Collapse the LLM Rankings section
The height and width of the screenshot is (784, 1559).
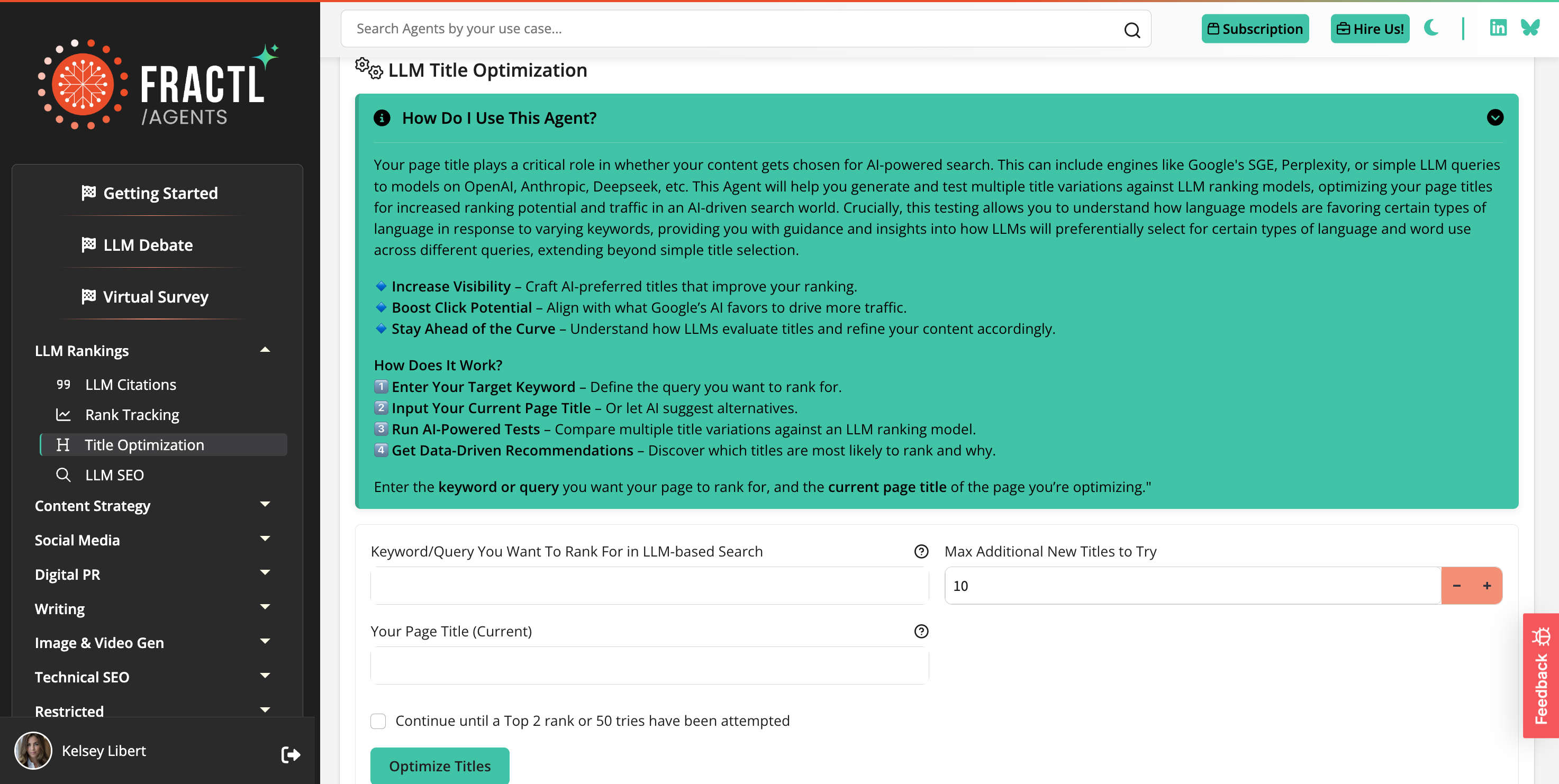pyautogui.click(x=265, y=350)
